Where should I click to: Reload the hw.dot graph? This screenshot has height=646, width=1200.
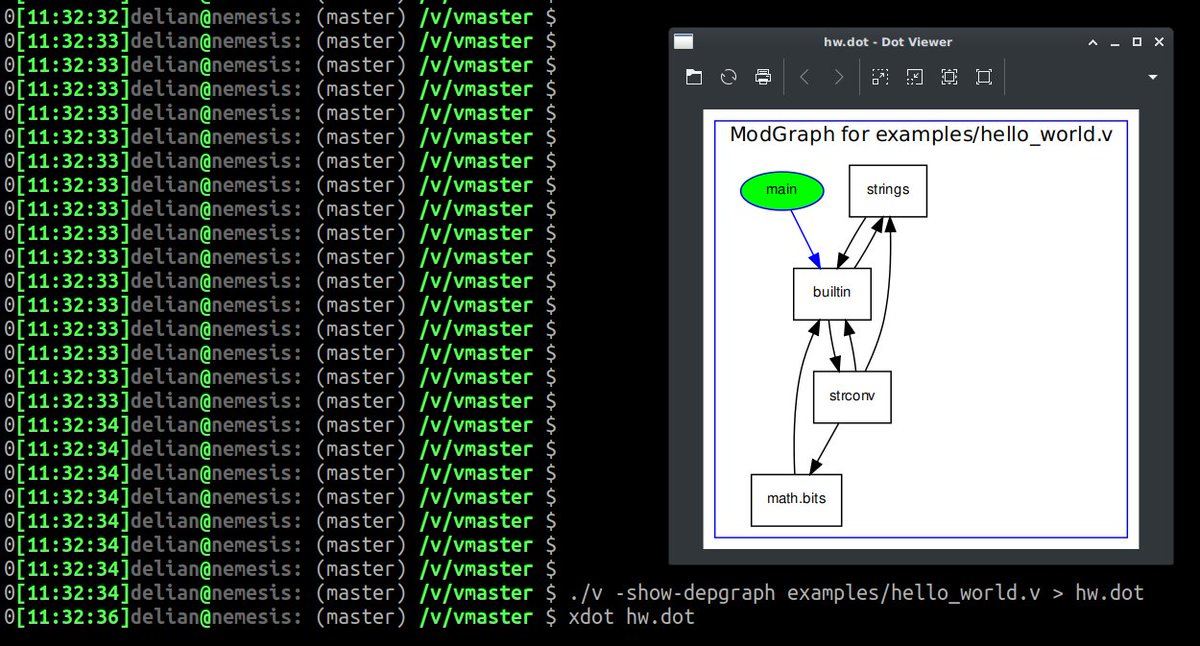728,76
